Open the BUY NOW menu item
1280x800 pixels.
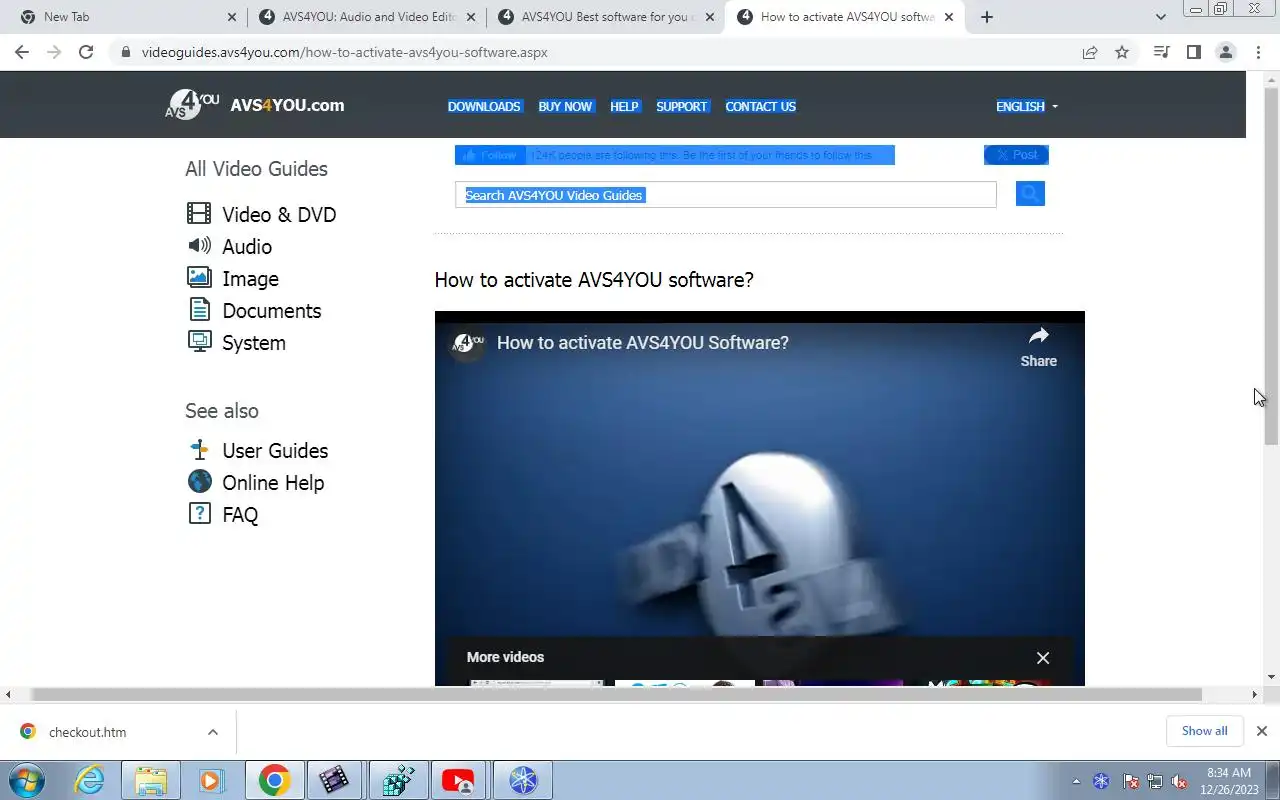565,106
